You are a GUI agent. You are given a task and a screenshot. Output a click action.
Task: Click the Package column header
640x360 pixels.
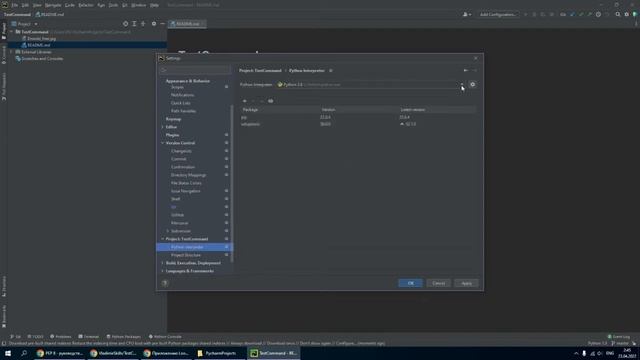click(x=250, y=110)
